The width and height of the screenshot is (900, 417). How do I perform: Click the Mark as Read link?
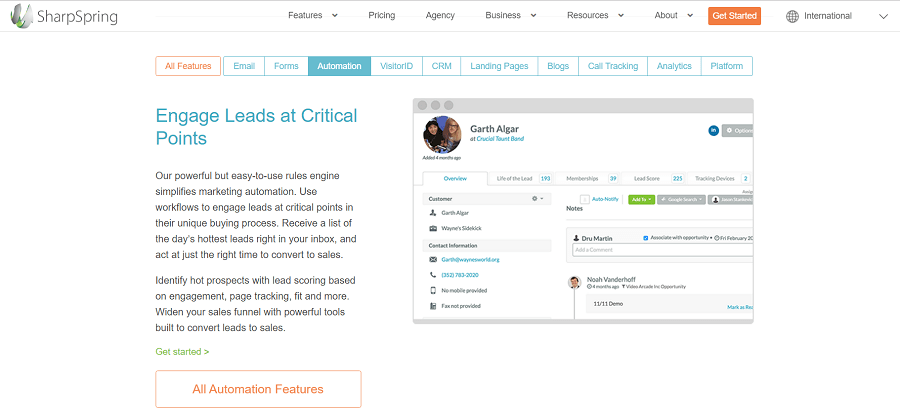(x=740, y=307)
